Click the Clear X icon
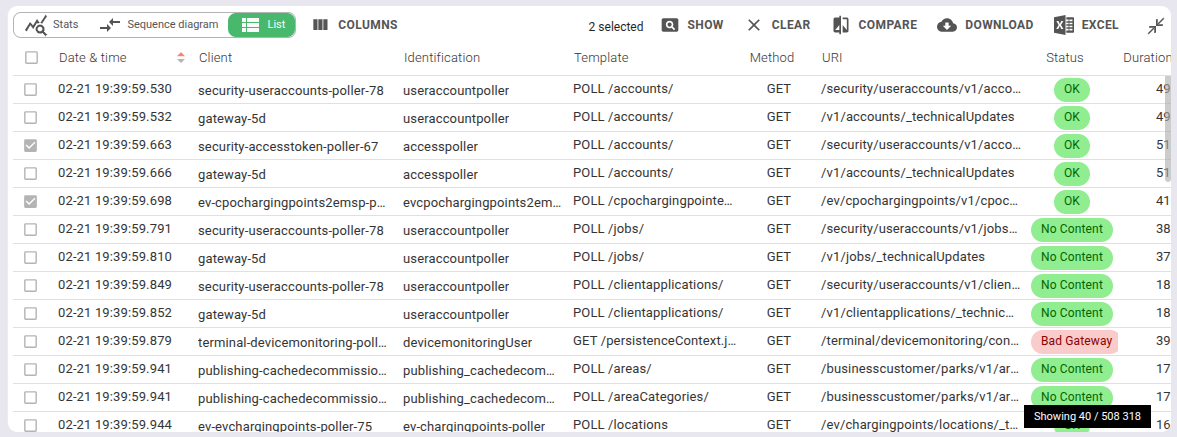The width and height of the screenshot is (1177, 437). pyautogui.click(x=754, y=25)
